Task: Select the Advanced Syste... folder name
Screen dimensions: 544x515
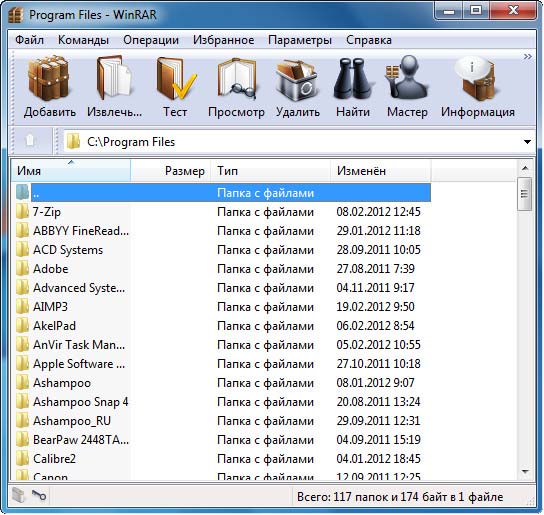Action: [79, 288]
